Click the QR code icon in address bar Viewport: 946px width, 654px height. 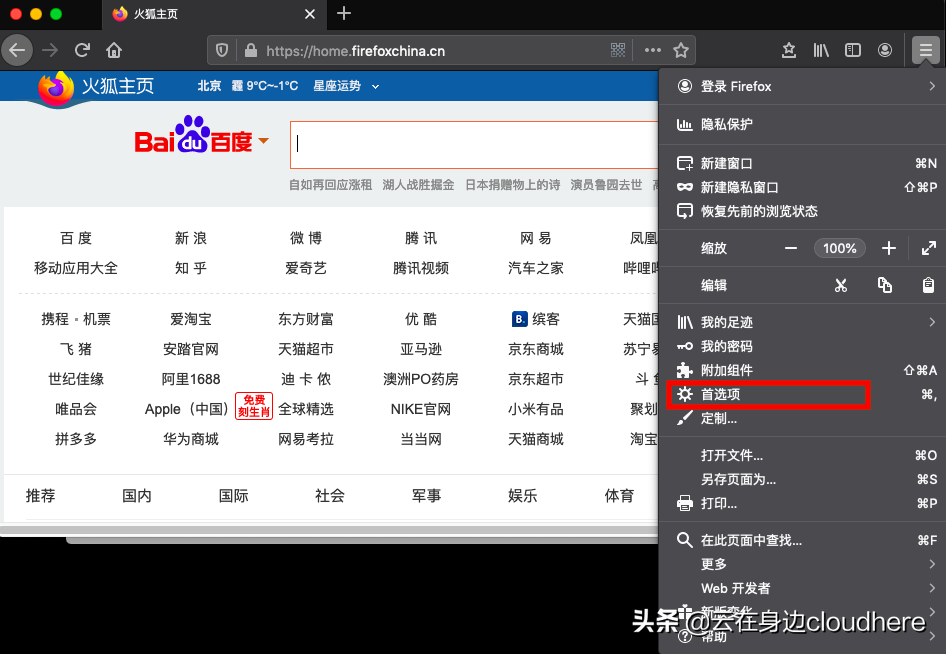[618, 50]
